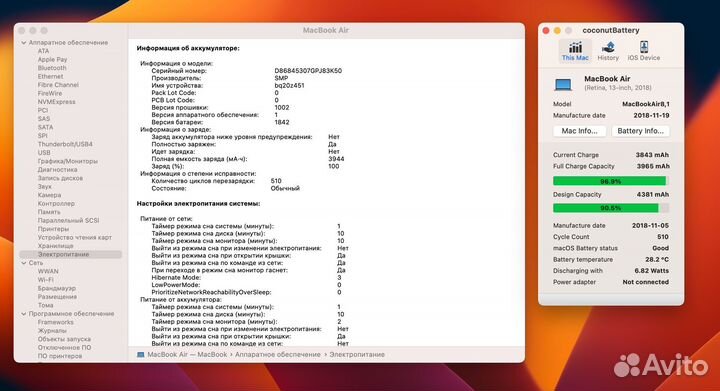Select Память in the sidebar
Screen dimensions: 720x391
point(49,212)
